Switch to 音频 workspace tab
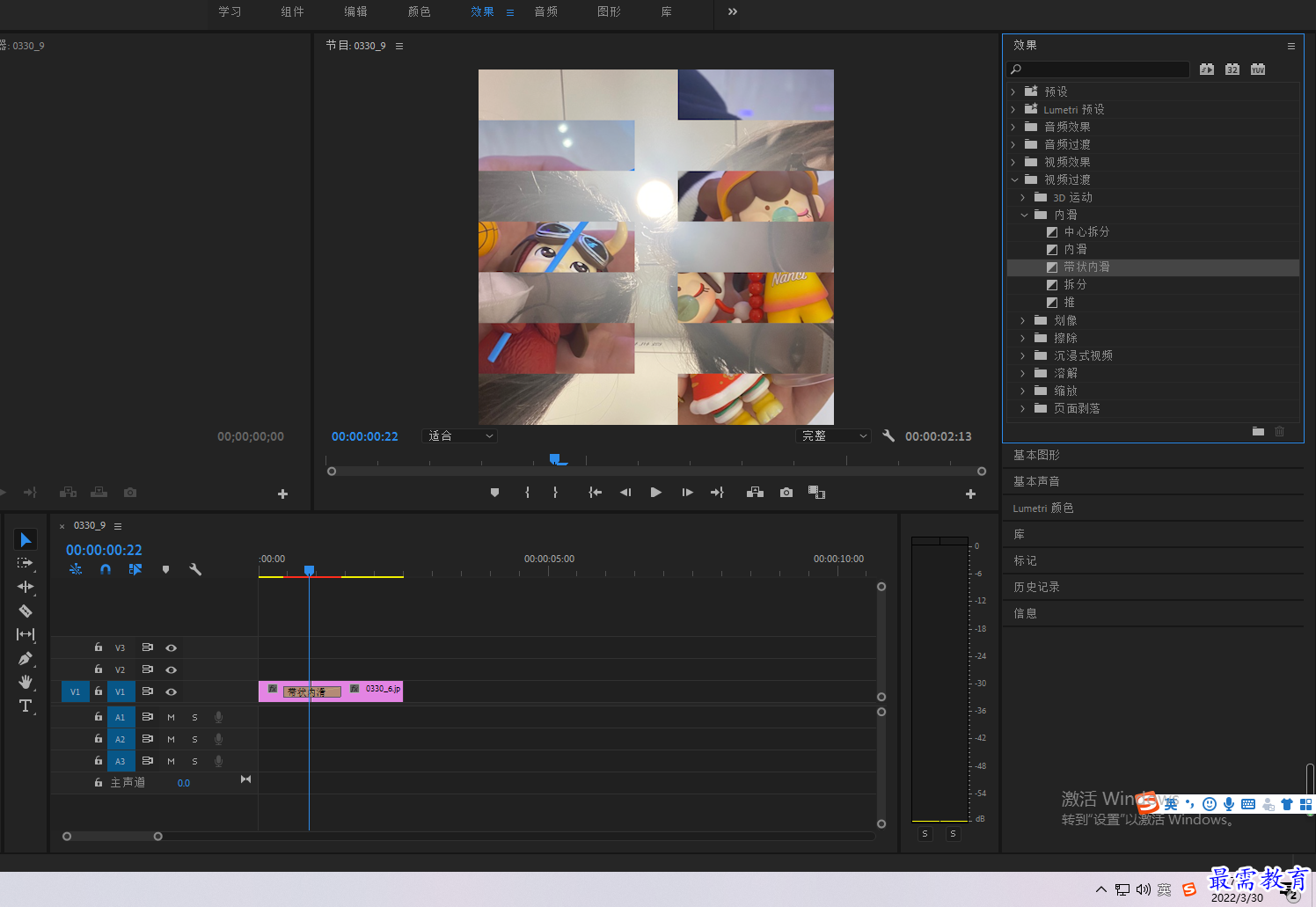 click(546, 11)
